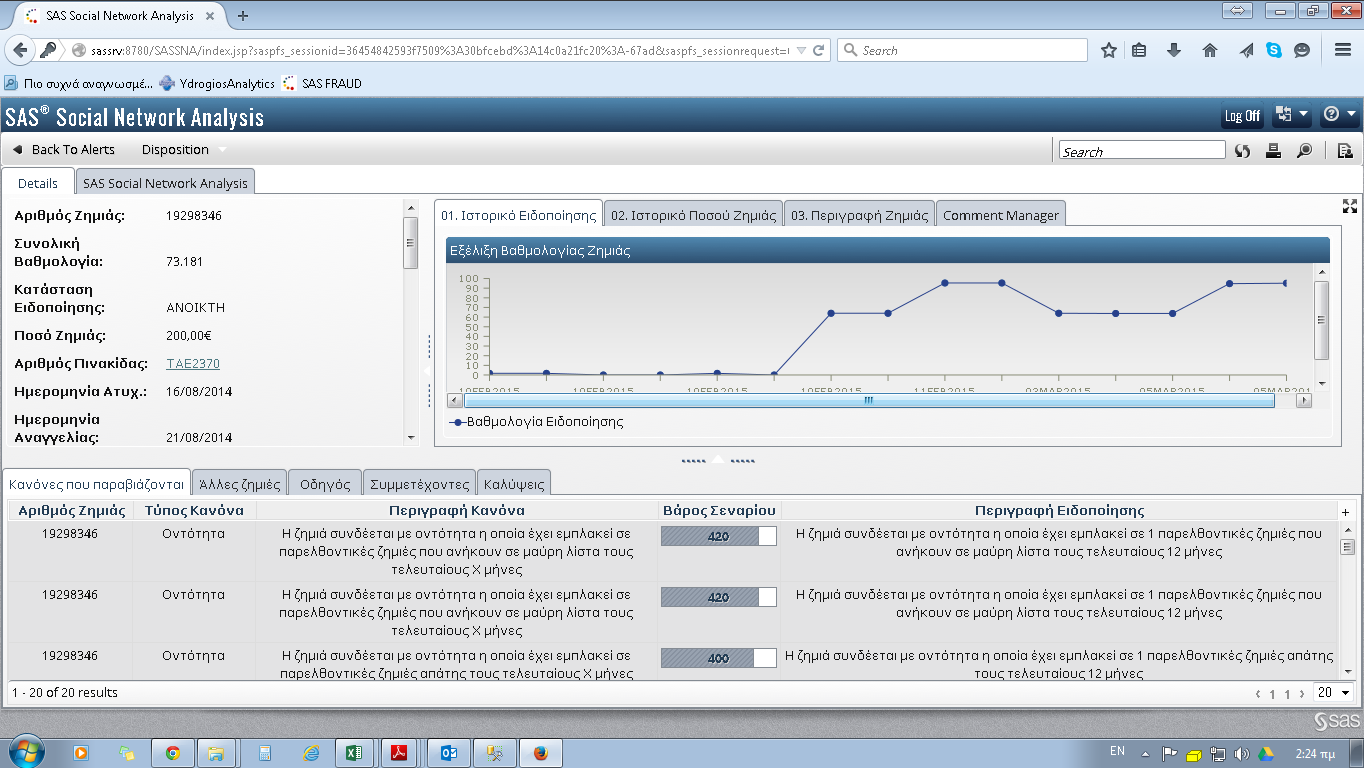
Task: Open the application switcher dropdown next to Log Off
Action: [x=1292, y=115]
